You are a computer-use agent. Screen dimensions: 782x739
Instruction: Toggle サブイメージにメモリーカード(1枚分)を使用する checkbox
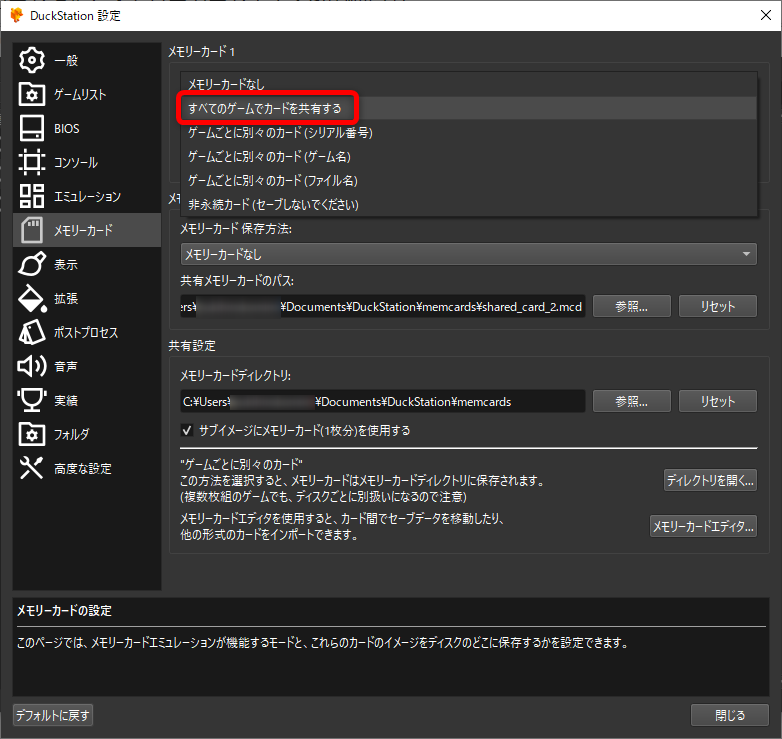[x=187, y=430]
